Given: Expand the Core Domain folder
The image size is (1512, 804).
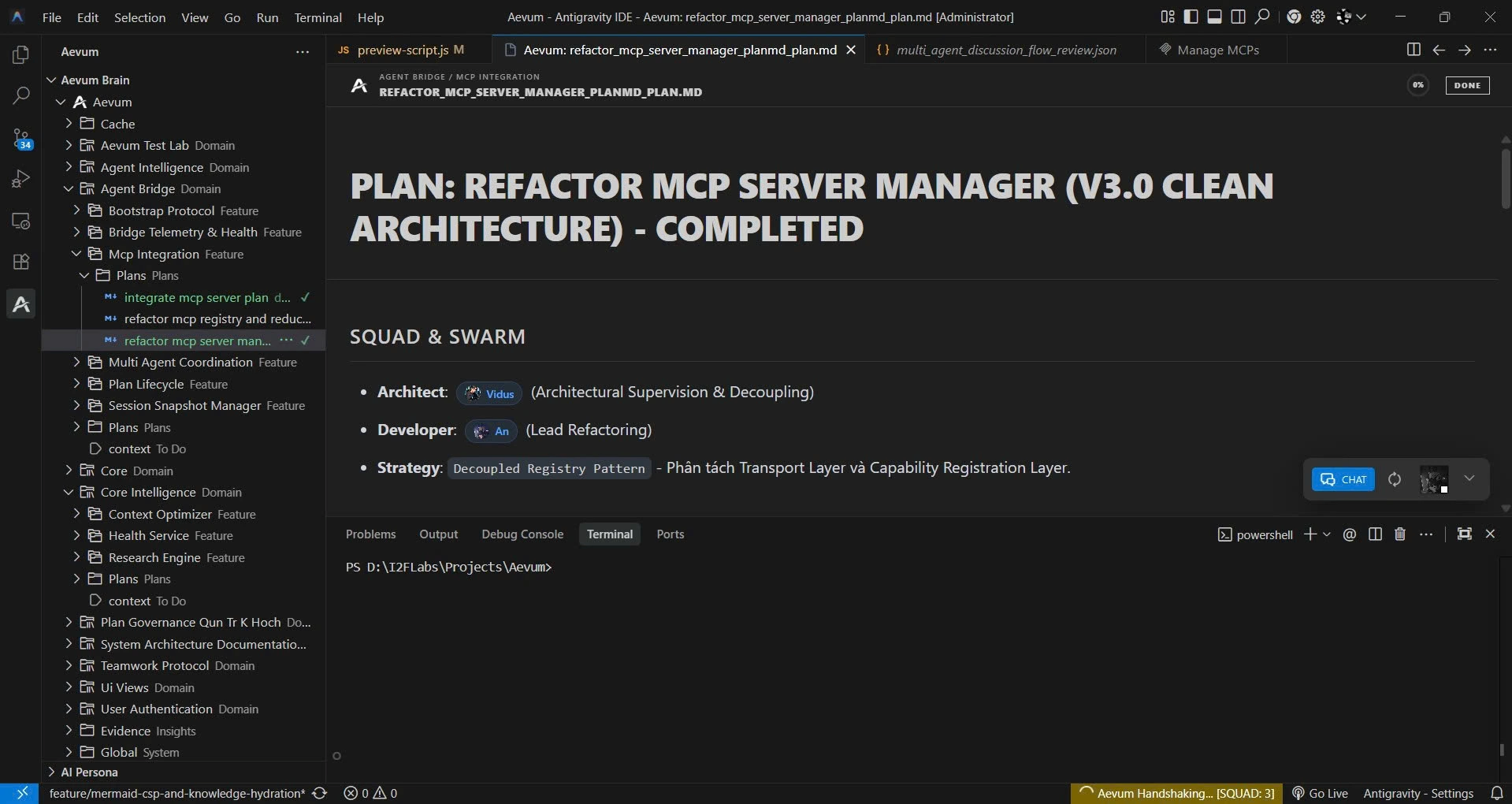Looking at the screenshot, I should (x=68, y=471).
